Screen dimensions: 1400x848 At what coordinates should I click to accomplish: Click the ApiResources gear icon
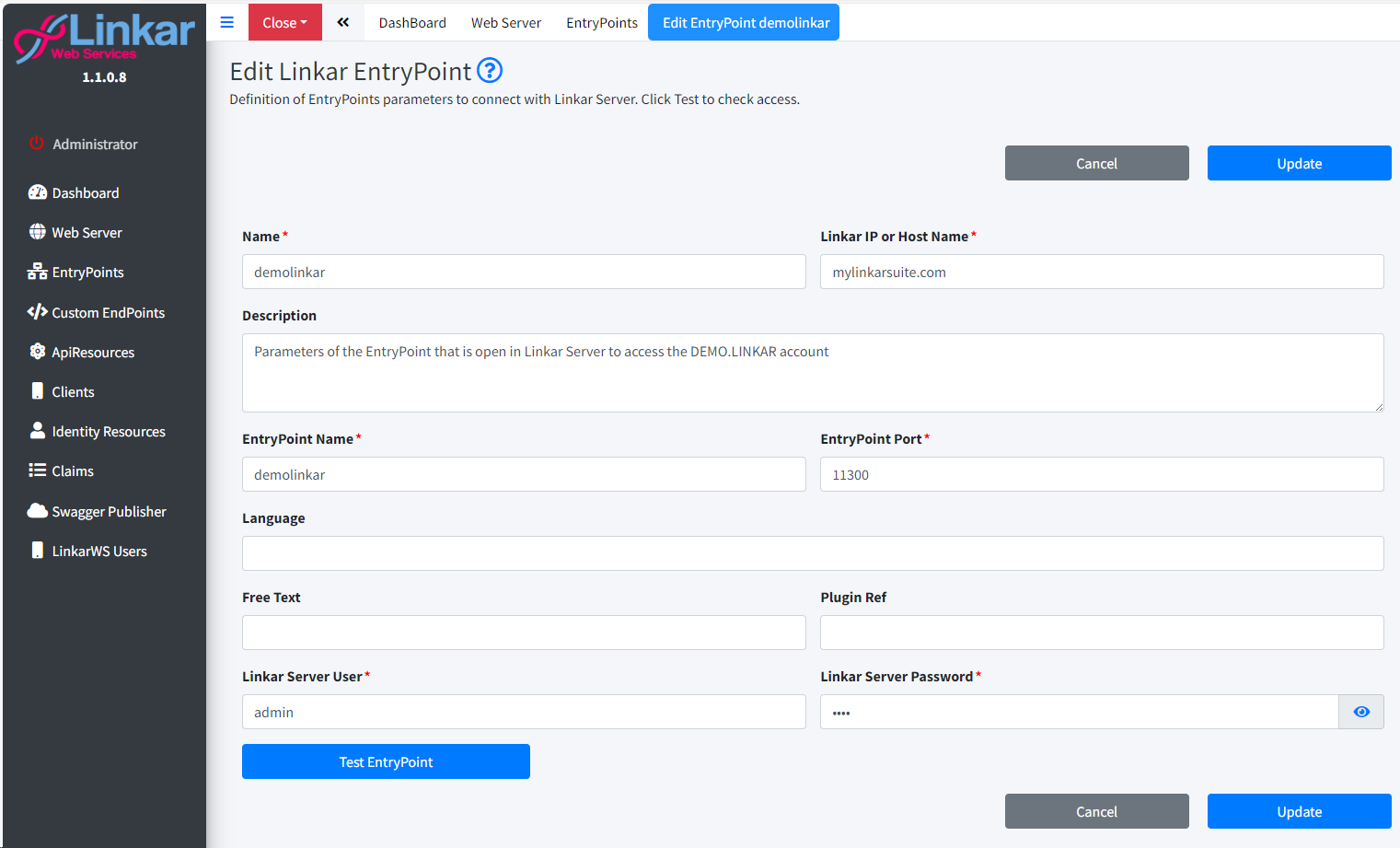point(37,352)
